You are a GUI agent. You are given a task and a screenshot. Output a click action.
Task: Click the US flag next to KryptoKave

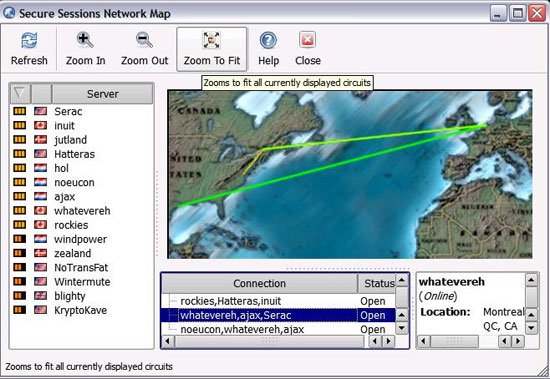(x=40, y=310)
